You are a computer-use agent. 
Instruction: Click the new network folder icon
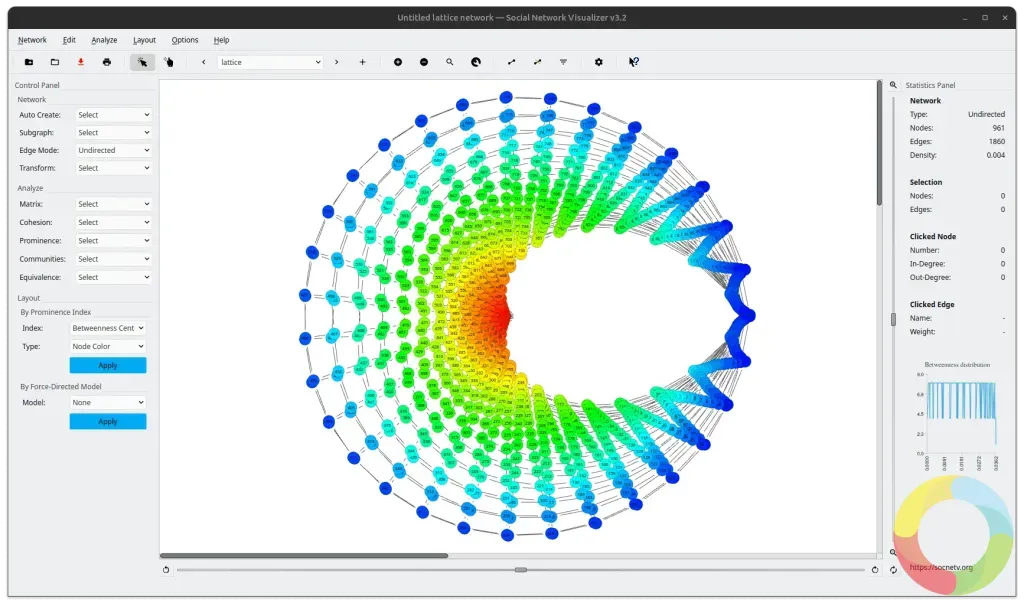[x=29, y=62]
